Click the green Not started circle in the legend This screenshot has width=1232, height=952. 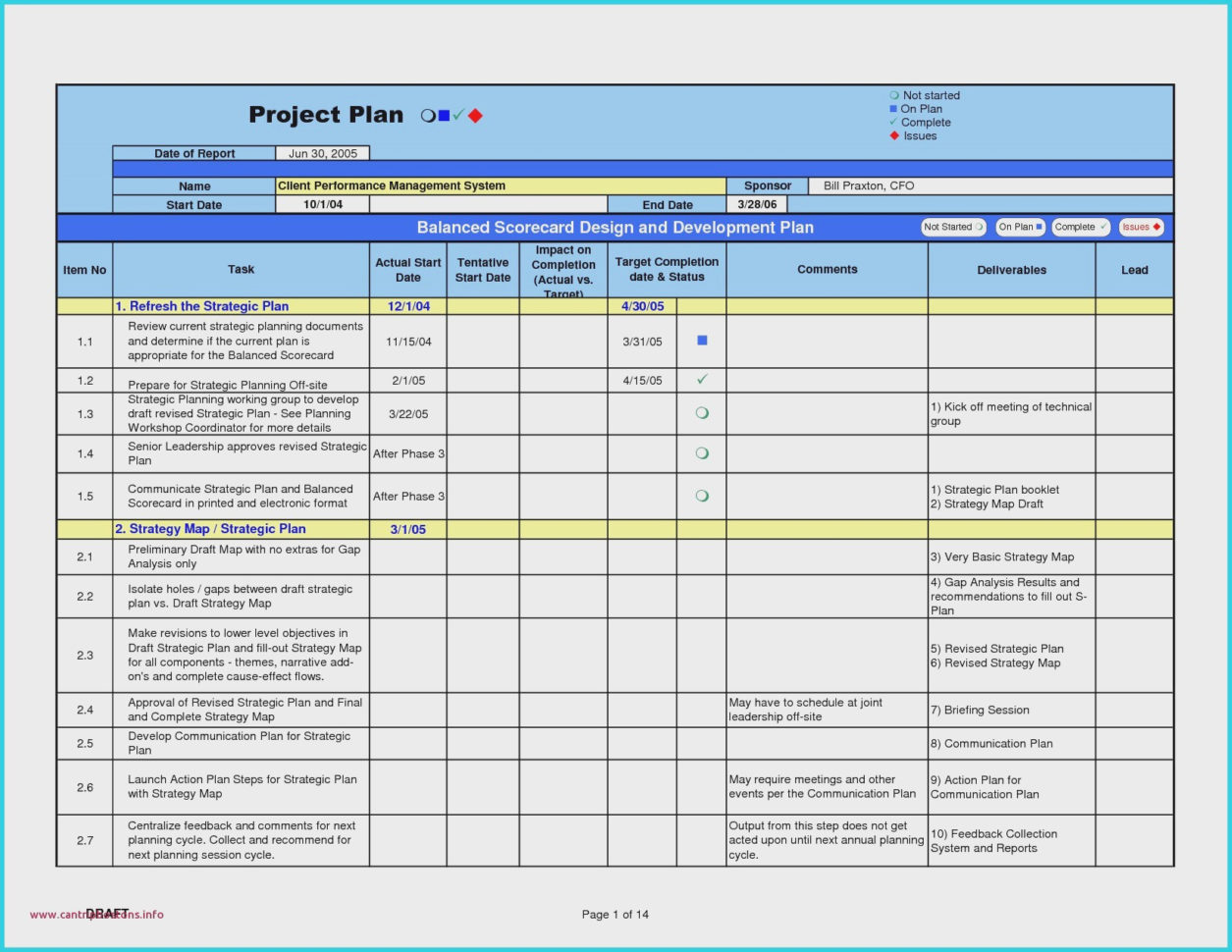893,95
